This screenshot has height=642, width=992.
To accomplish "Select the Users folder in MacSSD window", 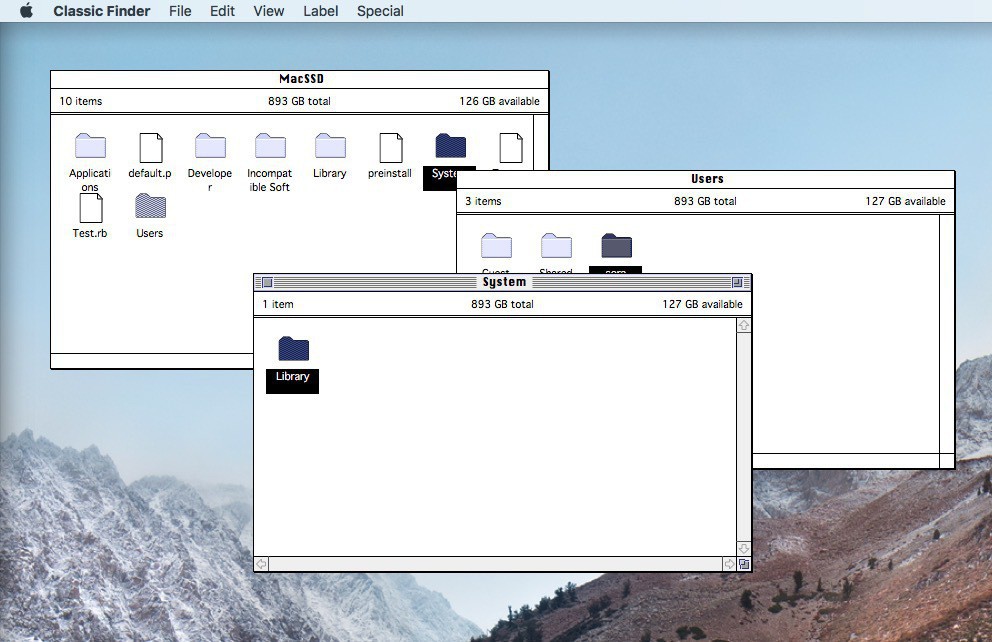I will [150, 207].
